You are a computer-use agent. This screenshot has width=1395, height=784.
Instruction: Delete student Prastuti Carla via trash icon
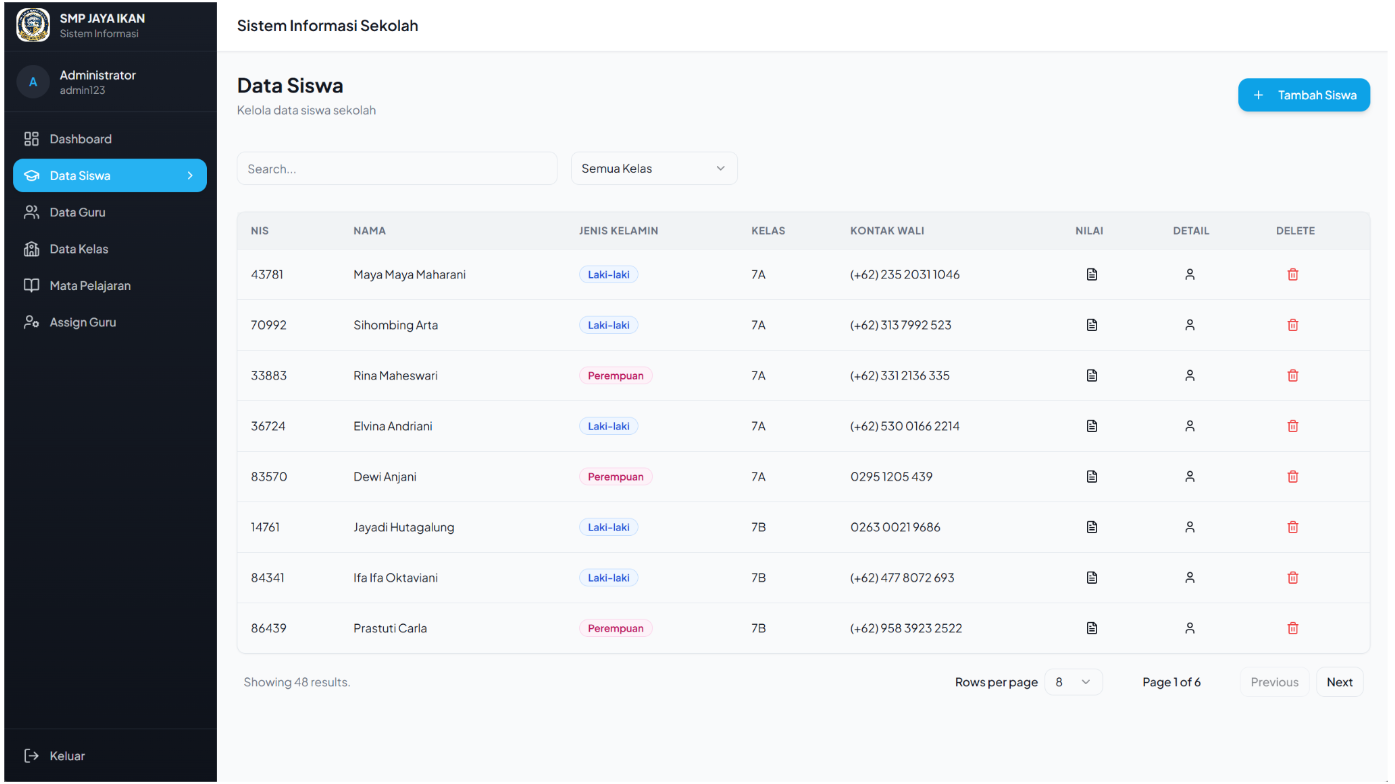click(1293, 628)
